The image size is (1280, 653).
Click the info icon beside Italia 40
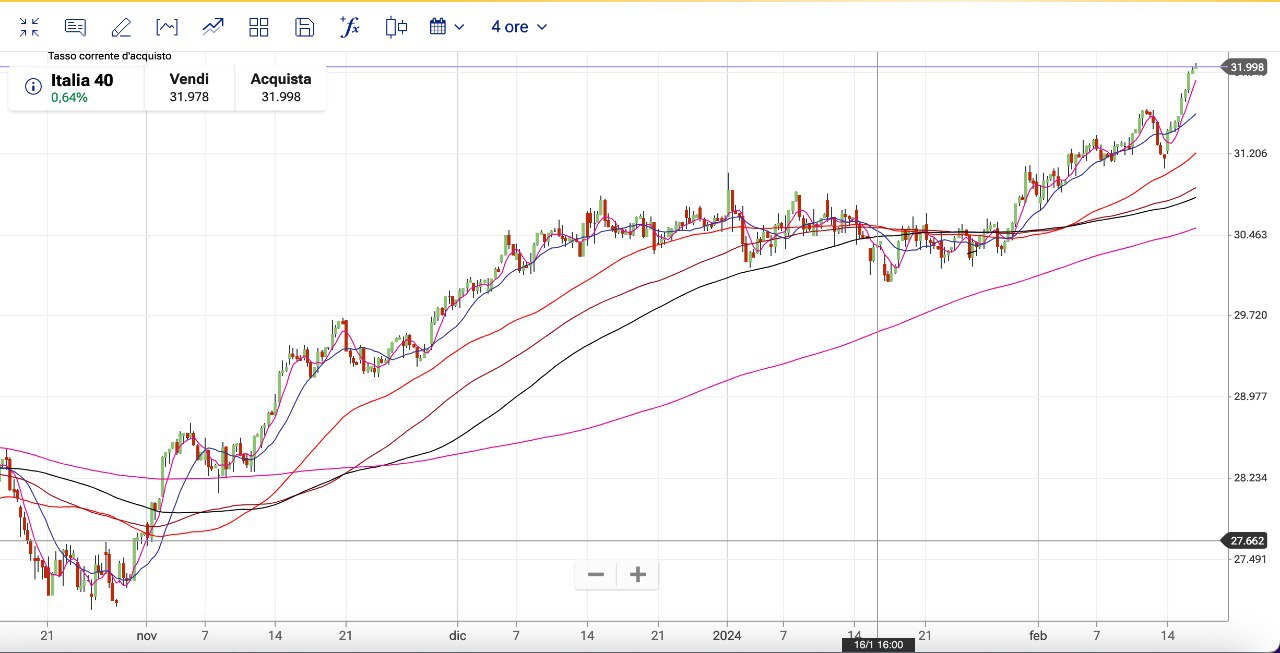click(33, 87)
